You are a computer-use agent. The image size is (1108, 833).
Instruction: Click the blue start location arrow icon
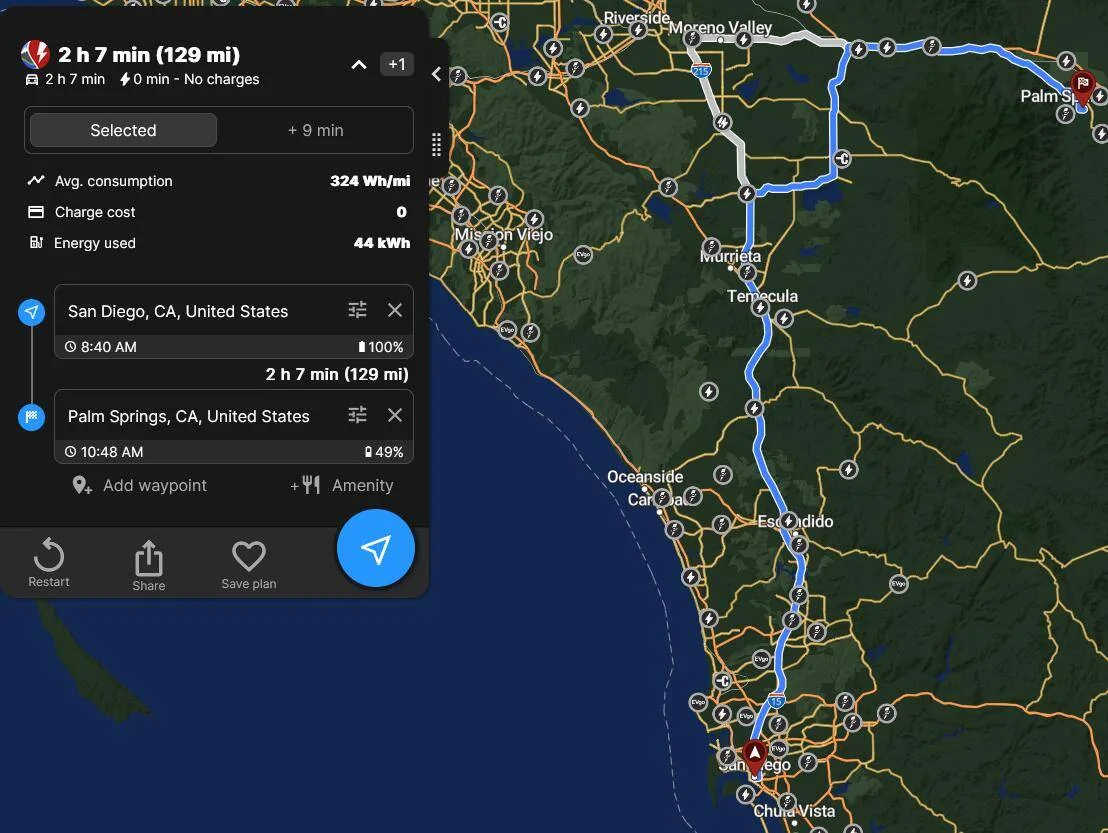(31, 312)
